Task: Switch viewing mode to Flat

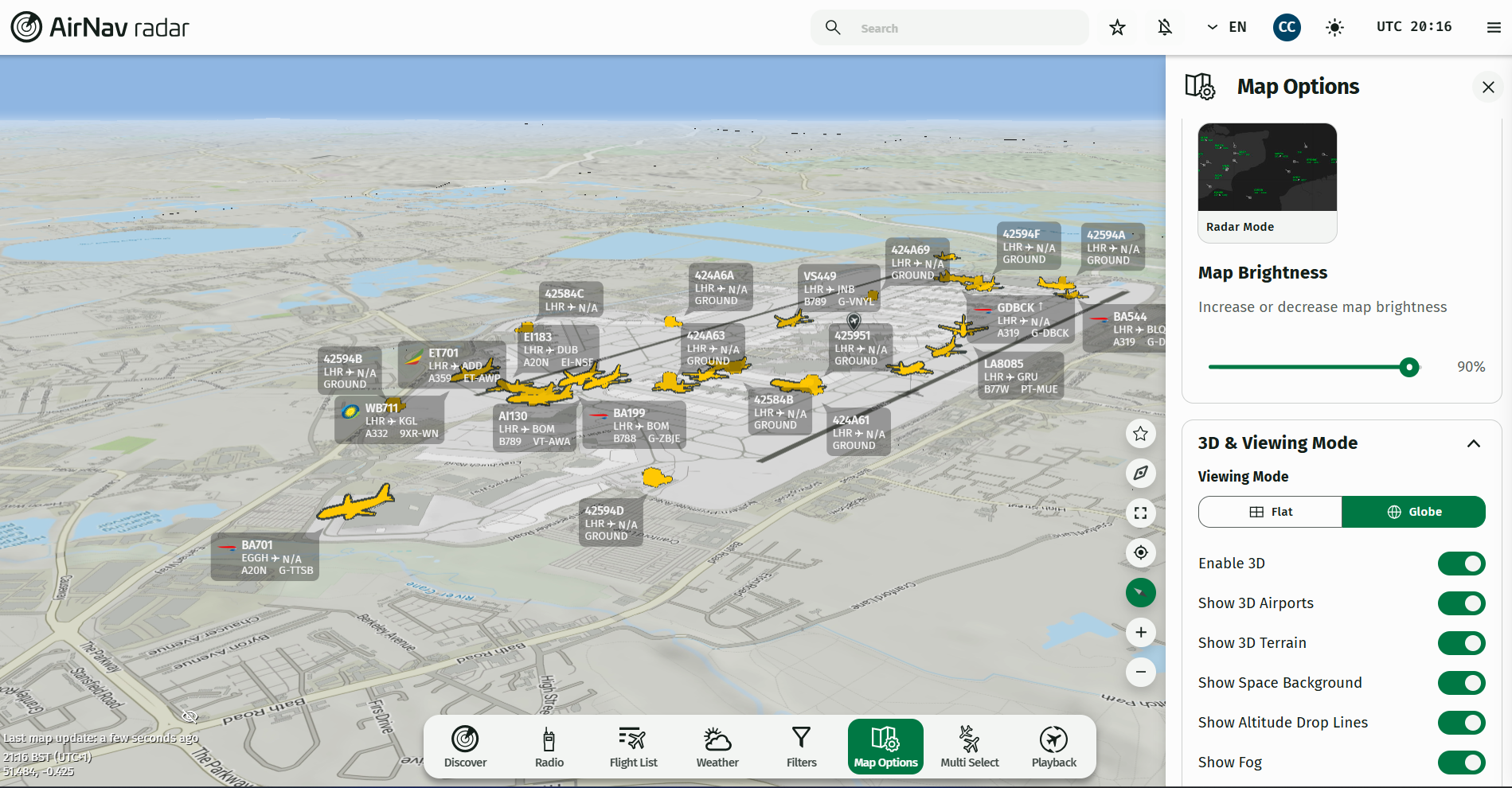Action: click(x=1271, y=512)
